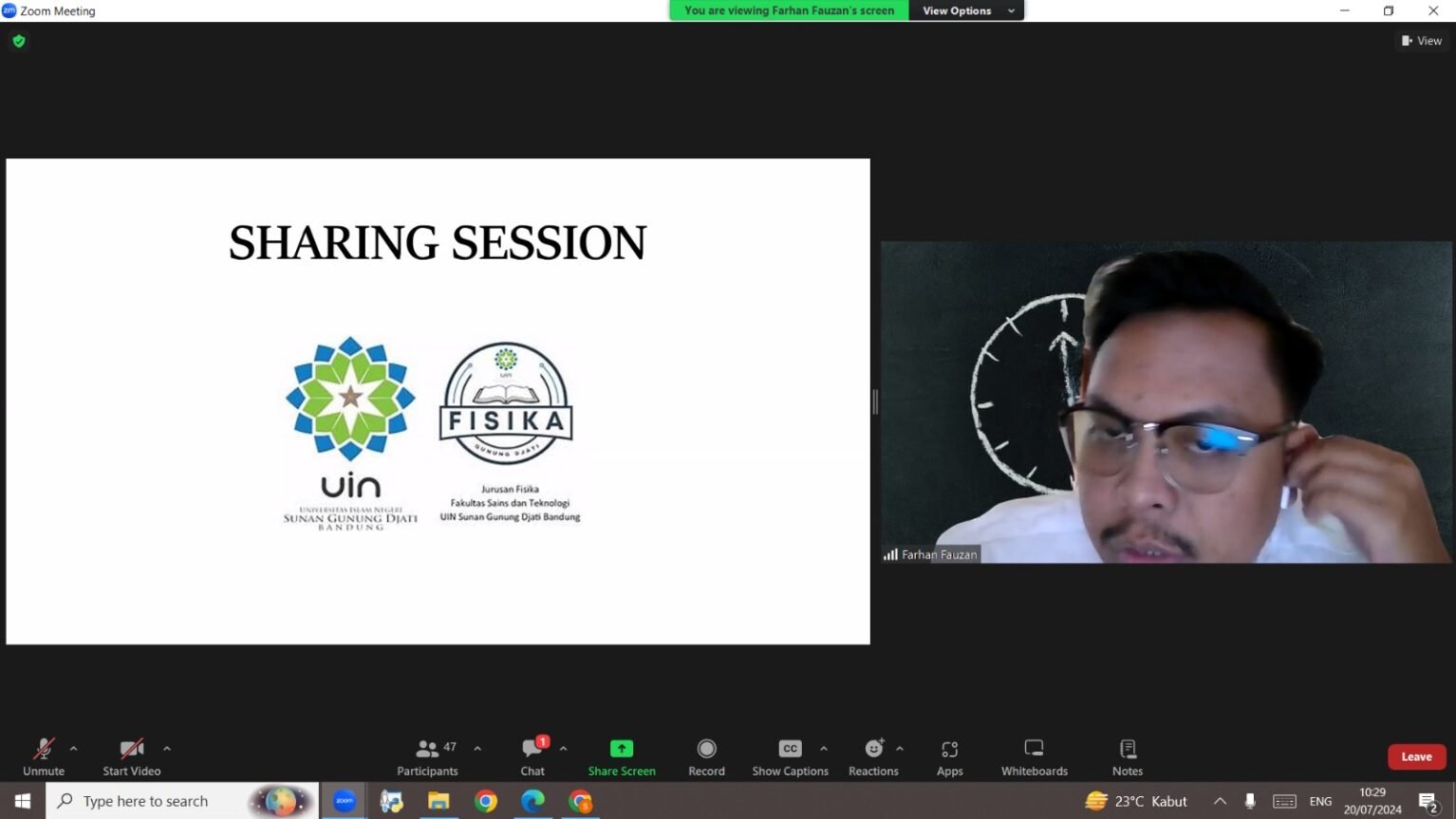Open meeting Notes
Screen dimensions: 1456x819
[x=1128, y=756]
